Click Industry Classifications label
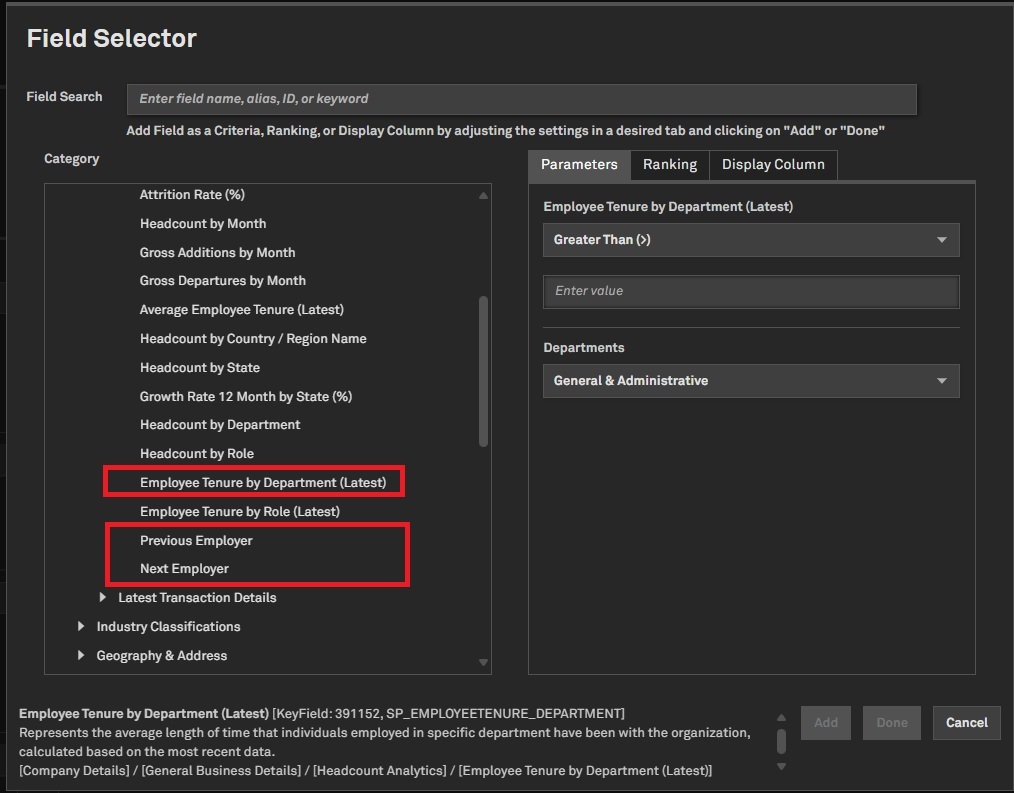Viewport: 1014px width, 793px height. point(168,627)
